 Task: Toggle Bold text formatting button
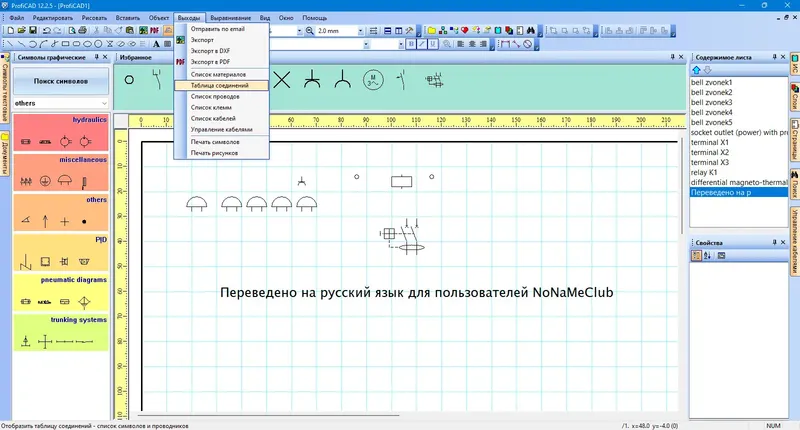[411, 44]
